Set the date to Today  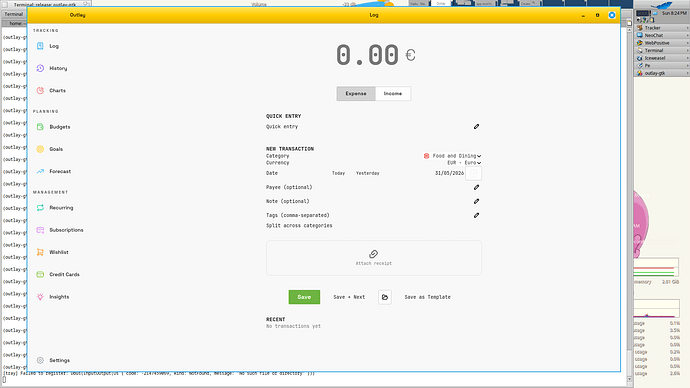pos(338,173)
